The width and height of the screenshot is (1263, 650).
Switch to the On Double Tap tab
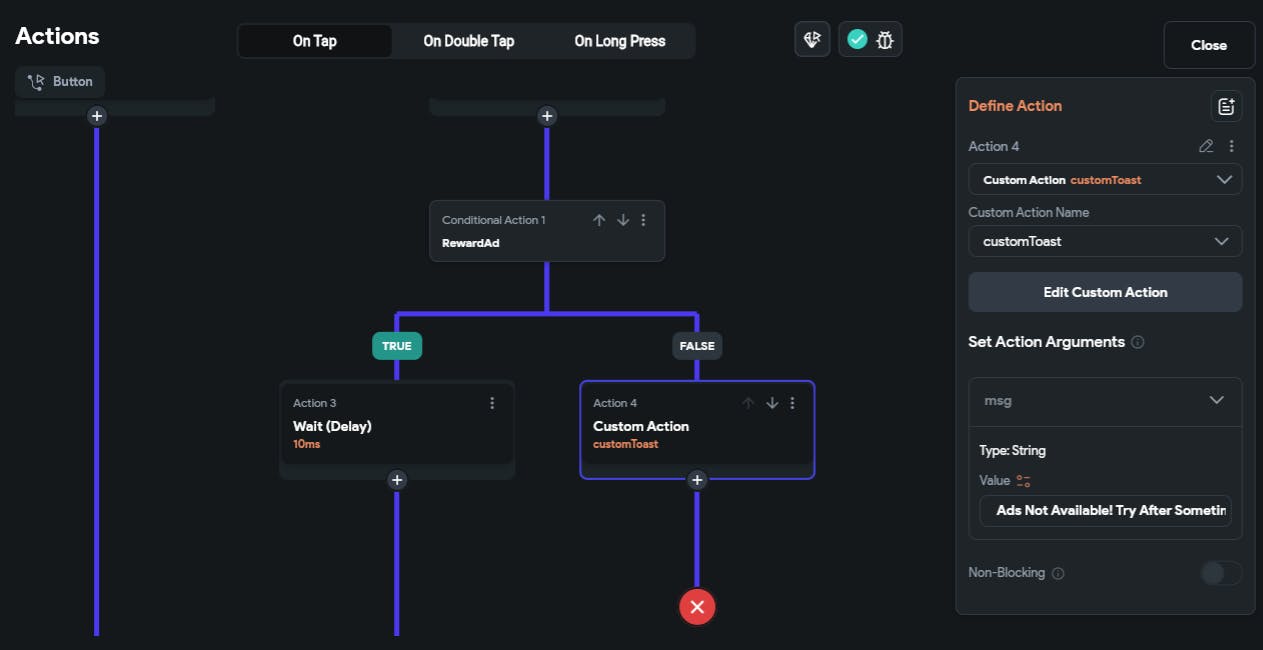468,41
